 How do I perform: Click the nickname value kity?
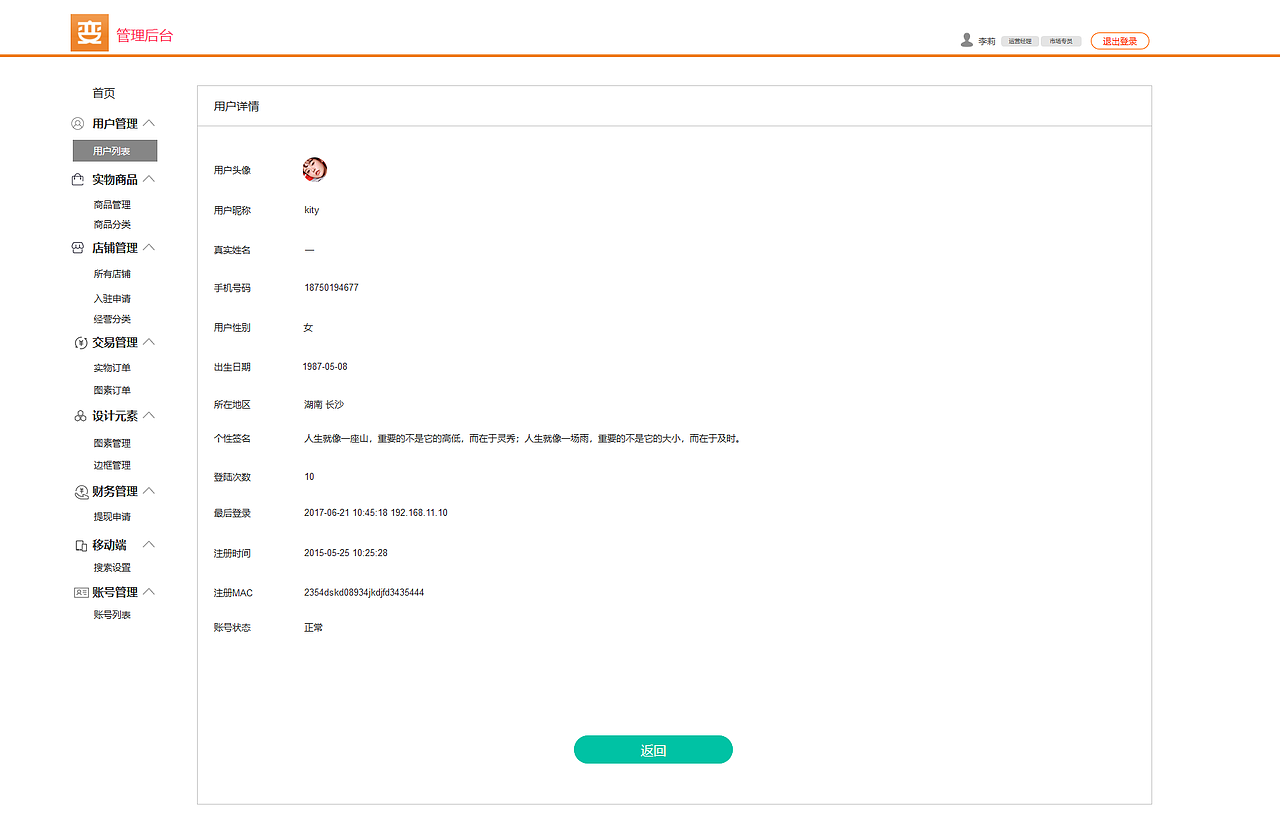tap(312, 211)
